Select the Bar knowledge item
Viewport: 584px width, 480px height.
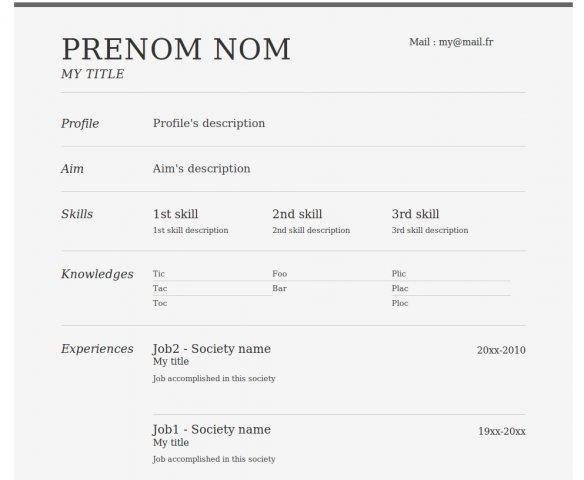279,288
